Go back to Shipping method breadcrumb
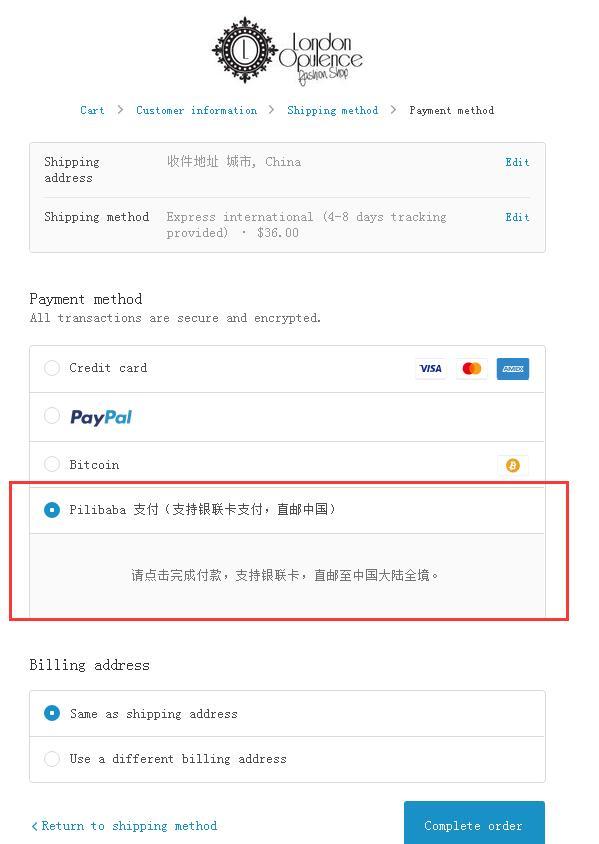The height and width of the screenshot is (844, 599). [x=333, y=110]
